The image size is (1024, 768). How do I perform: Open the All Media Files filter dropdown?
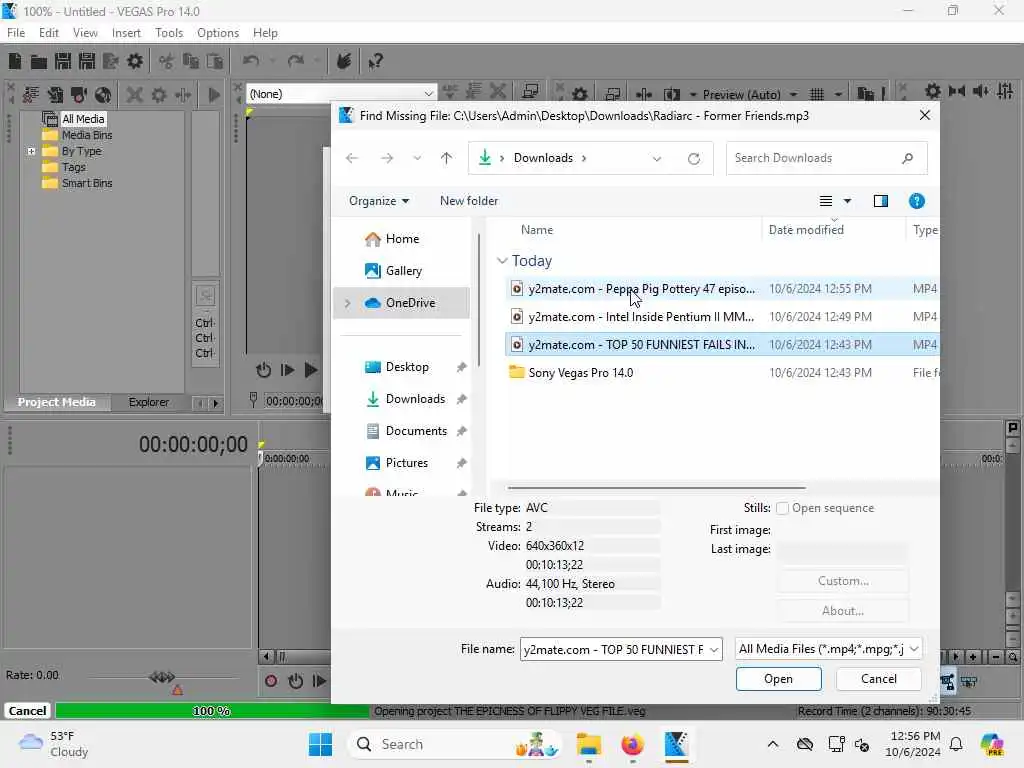pyautogui.click(x=914, y=649)
